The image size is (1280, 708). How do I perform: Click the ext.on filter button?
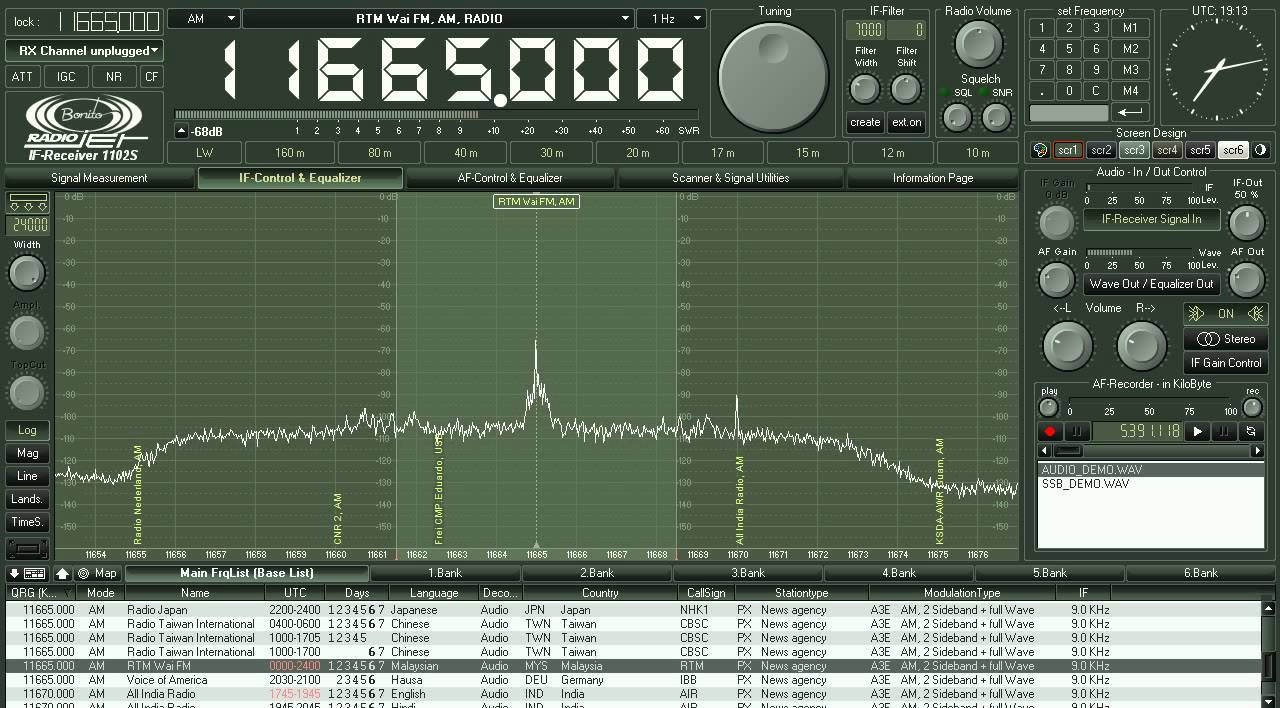[x=906, y=122]
